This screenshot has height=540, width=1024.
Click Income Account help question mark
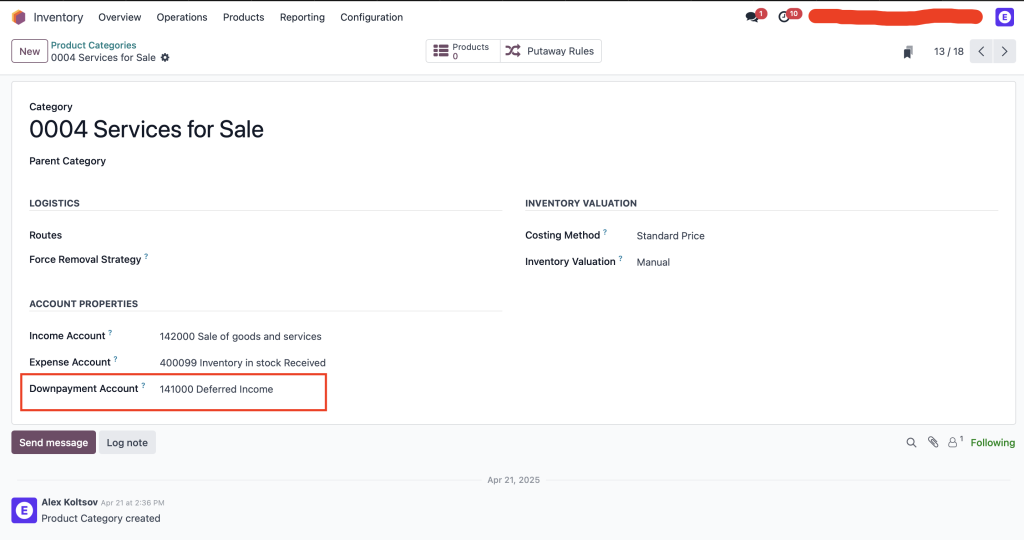[110, 332]
